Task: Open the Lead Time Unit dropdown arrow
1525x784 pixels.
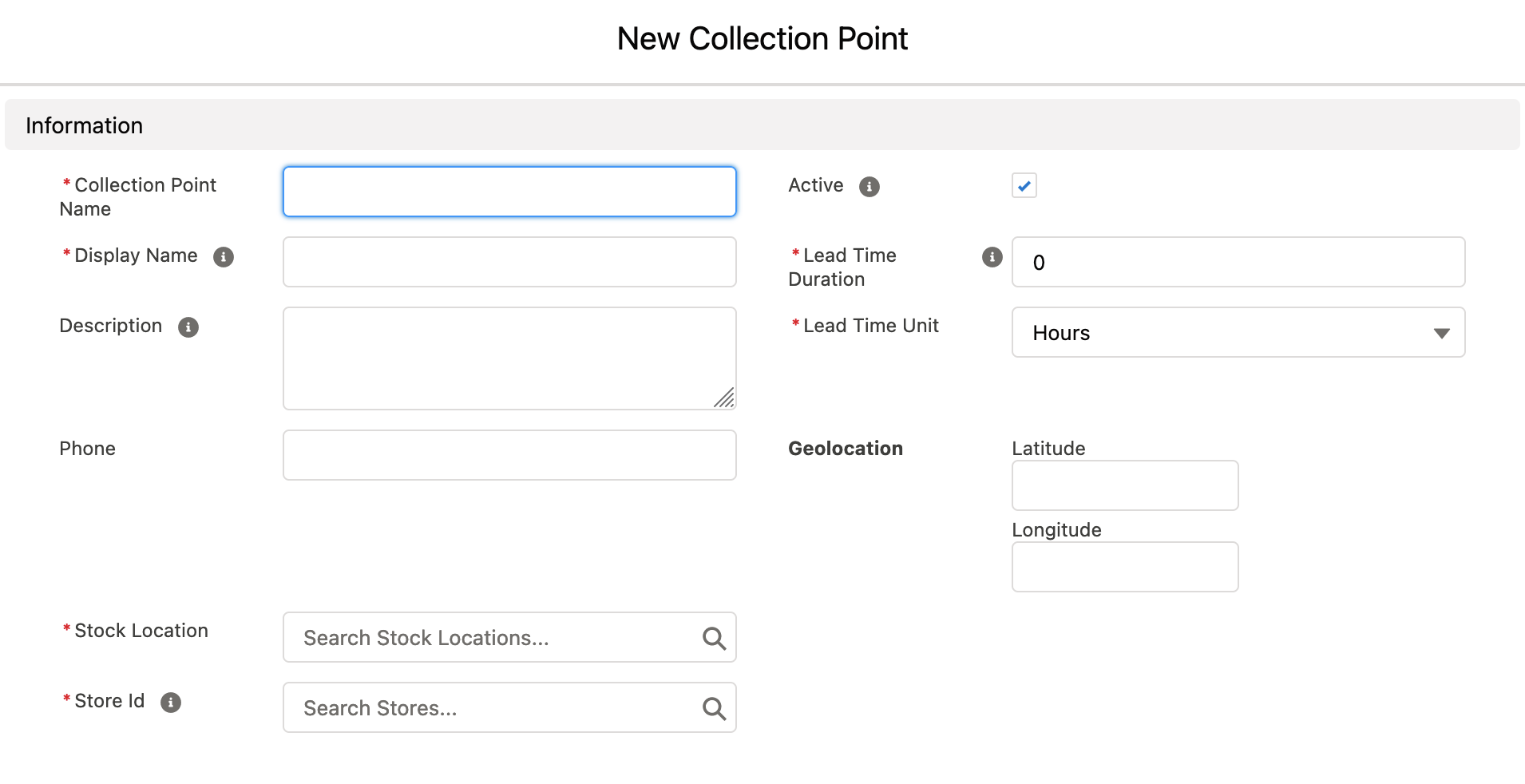Action: [1440, 333]
